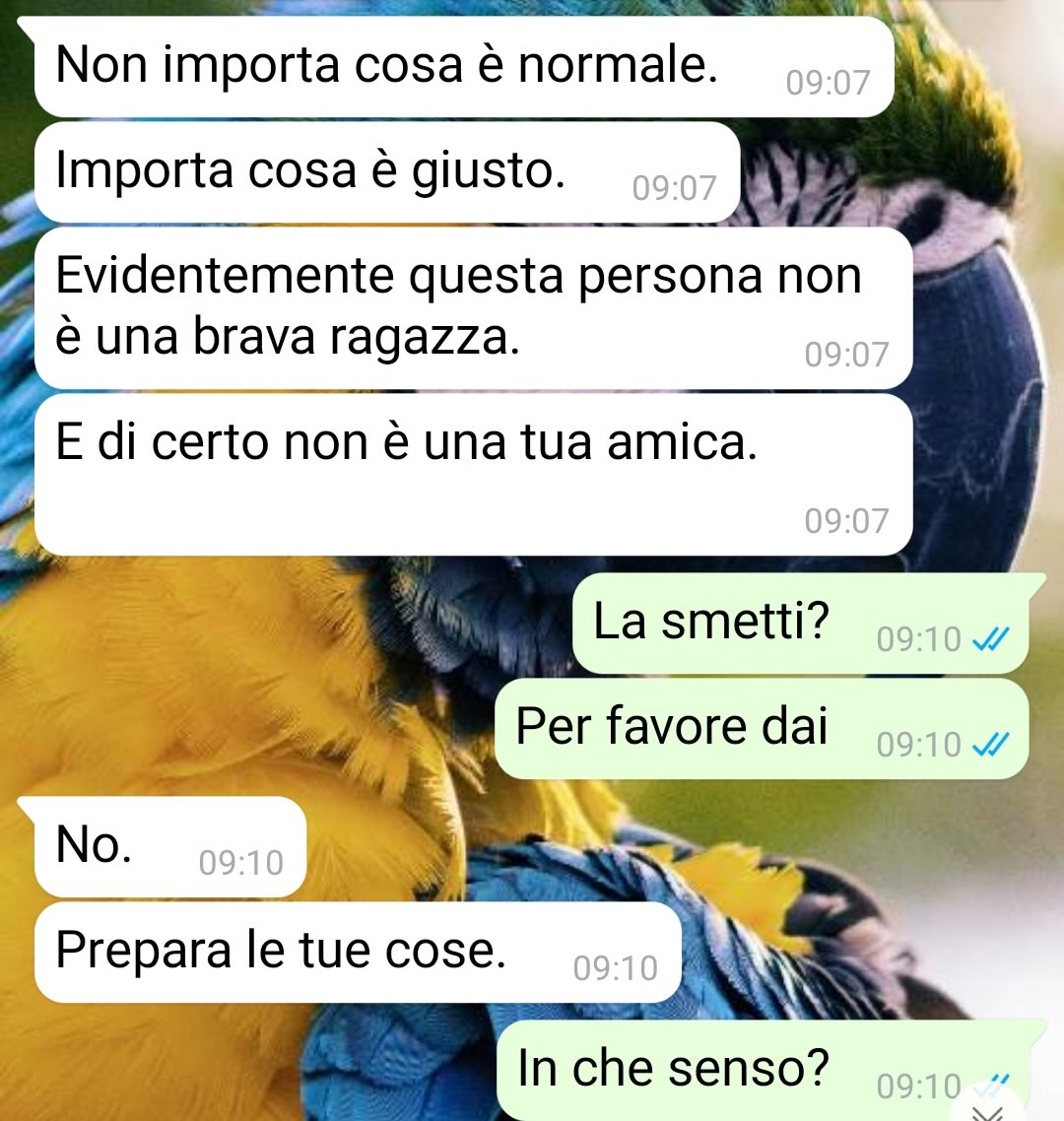Select the "Non importa cosa è normale." message

point(464,66)
